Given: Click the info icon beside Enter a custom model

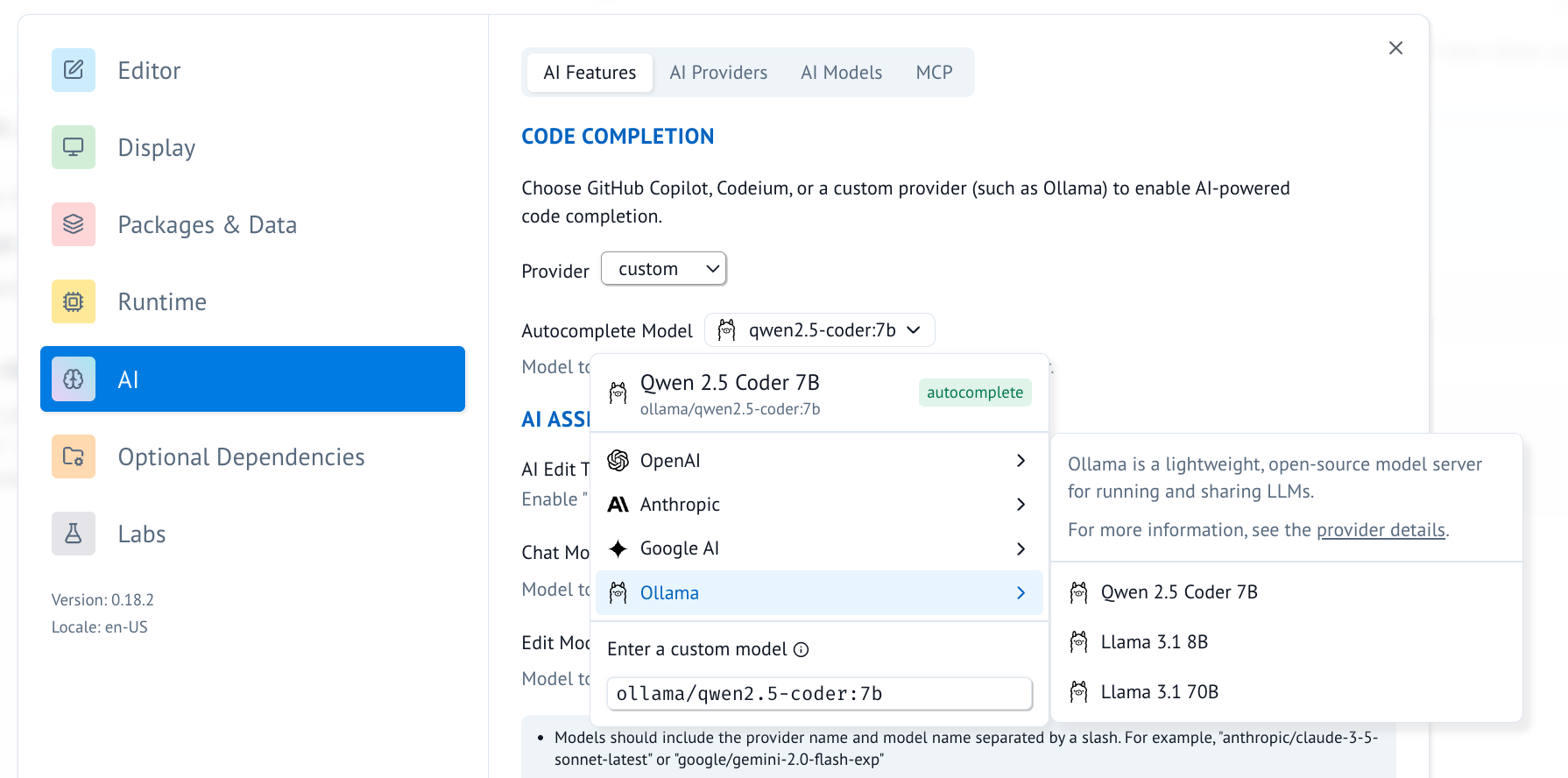Looking at the screenshot, I should 802,649.
